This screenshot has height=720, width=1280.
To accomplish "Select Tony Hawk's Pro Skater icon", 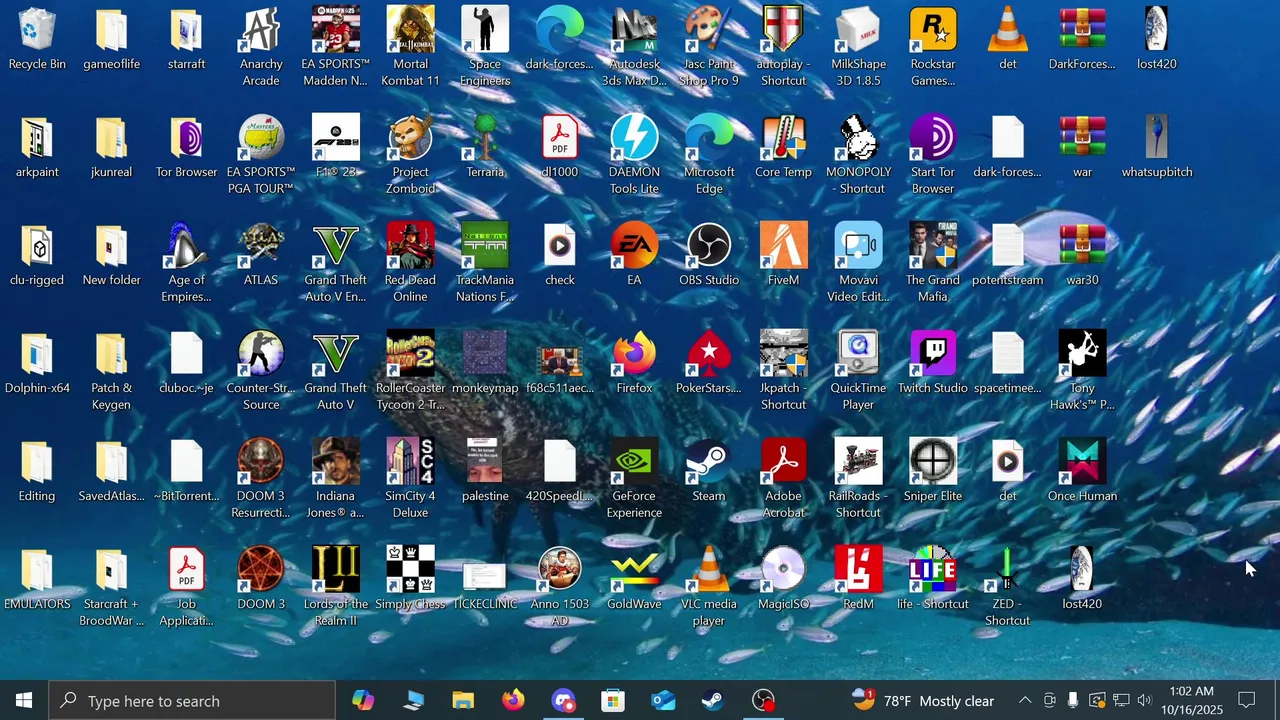I will point(1082,370).
